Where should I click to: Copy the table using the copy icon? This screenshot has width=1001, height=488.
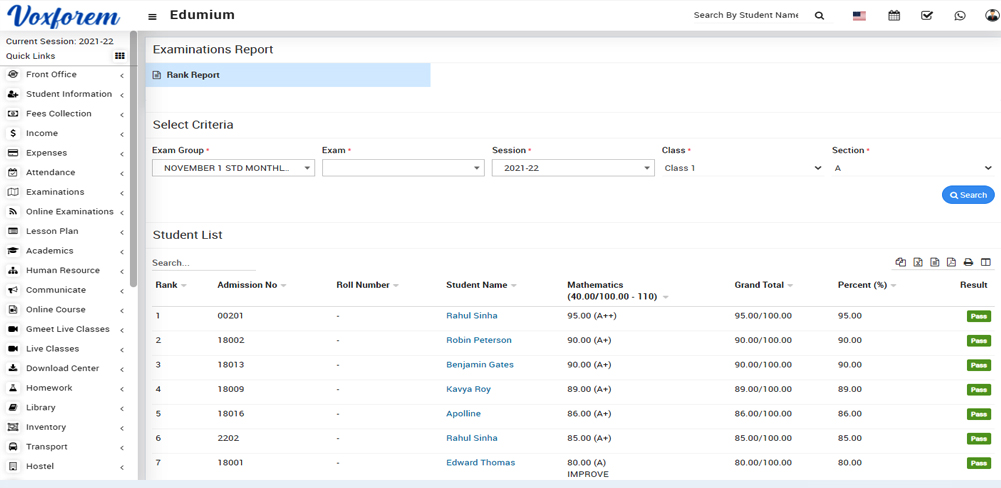click(901, 262)
